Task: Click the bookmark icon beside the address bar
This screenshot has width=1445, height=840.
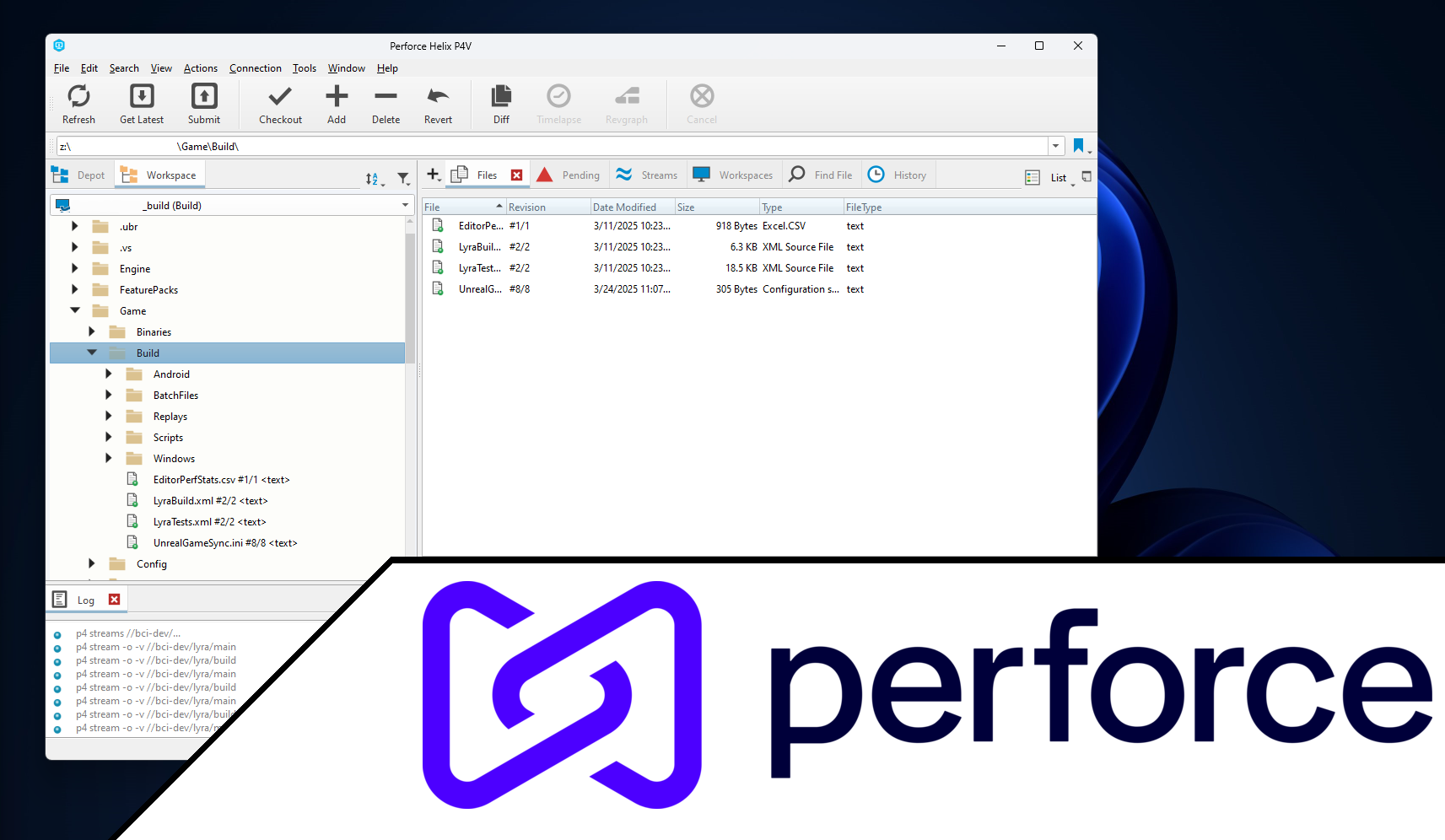Action: tap(1078, 146)
